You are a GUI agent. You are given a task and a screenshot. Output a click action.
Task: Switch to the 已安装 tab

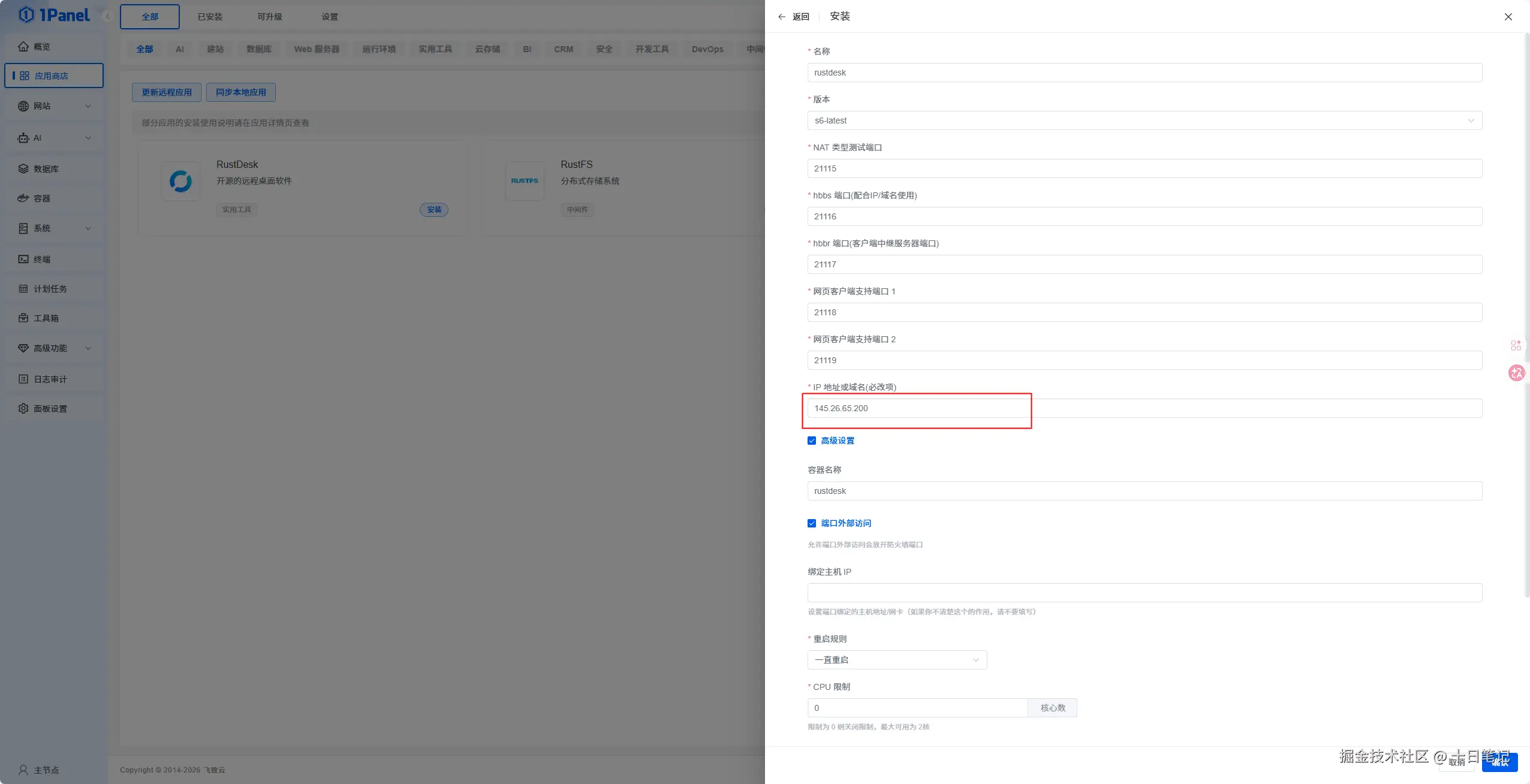(x=210, y=17)
